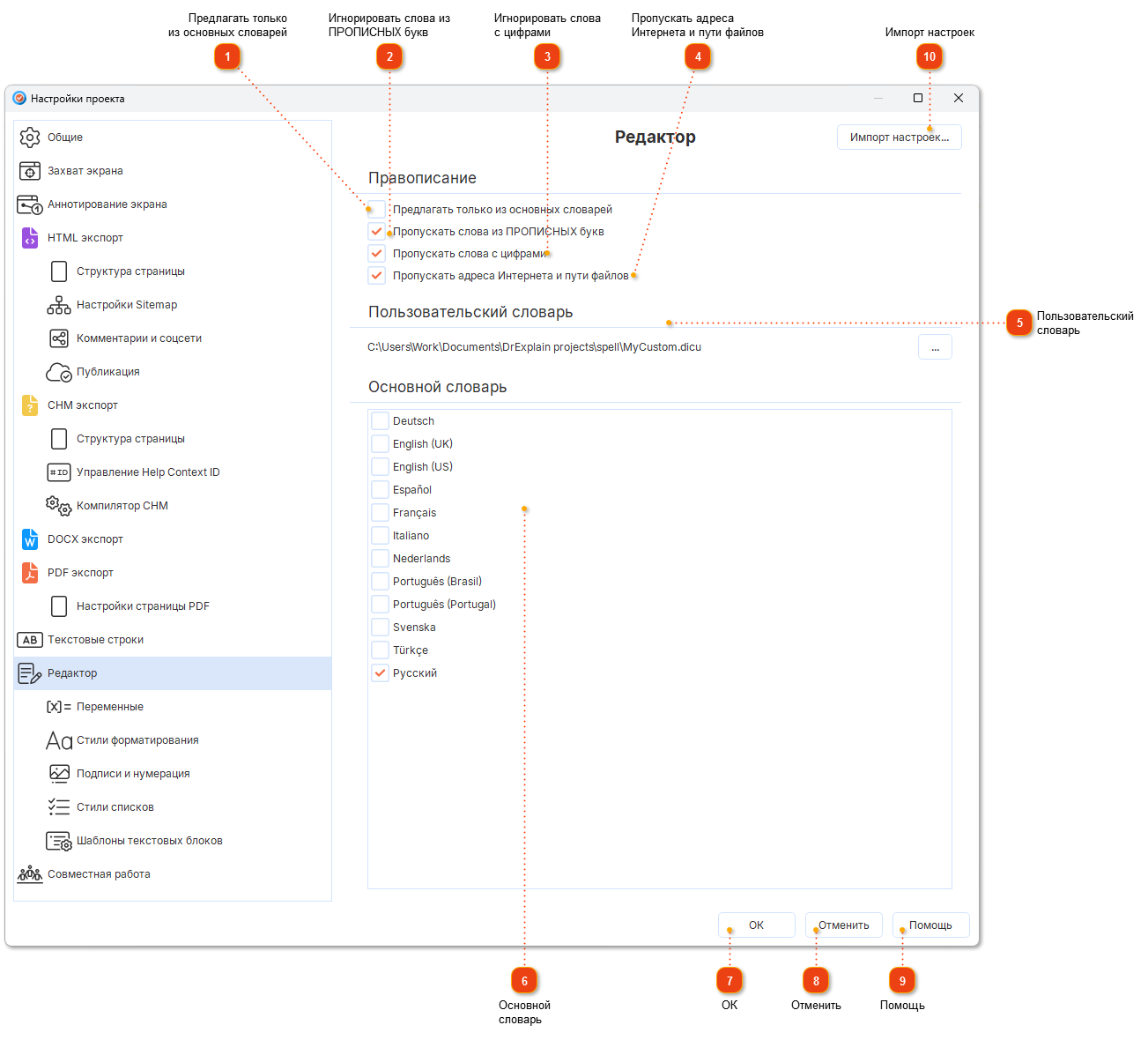Select the DOCX экспорт Word icon

[x=30, y=539]
